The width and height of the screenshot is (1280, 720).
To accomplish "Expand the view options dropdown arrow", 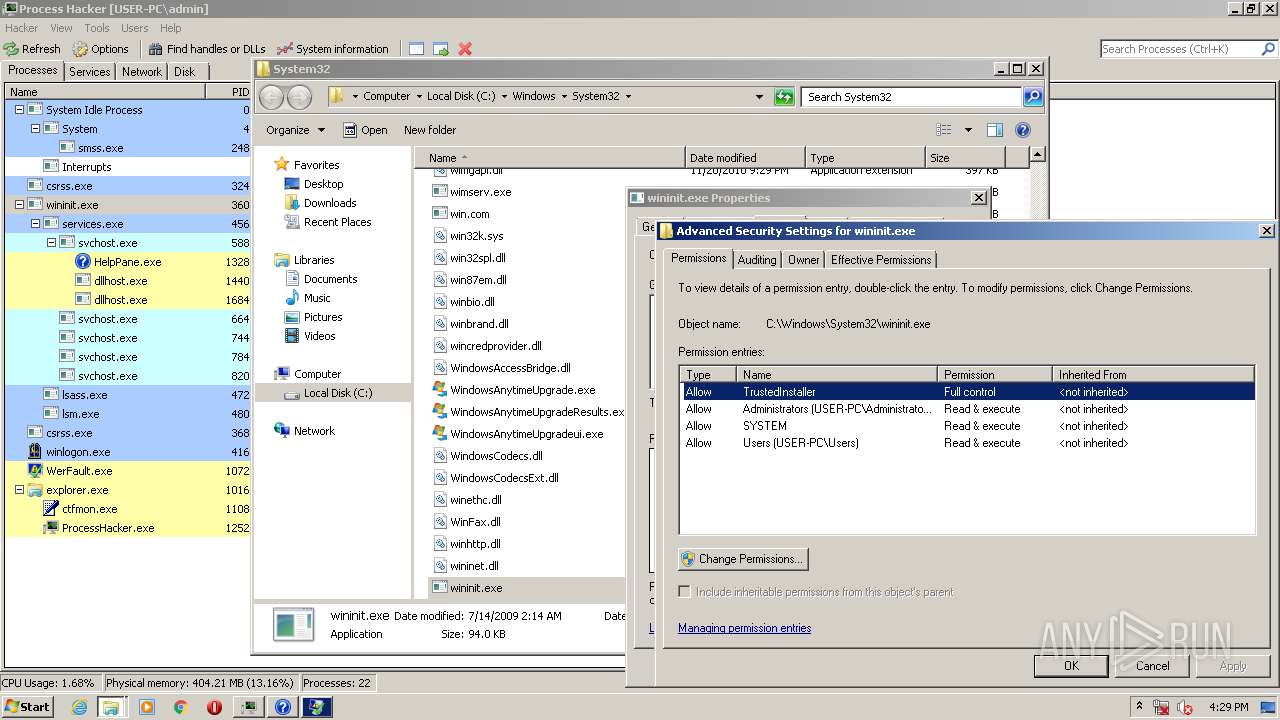I will [968, 130].
